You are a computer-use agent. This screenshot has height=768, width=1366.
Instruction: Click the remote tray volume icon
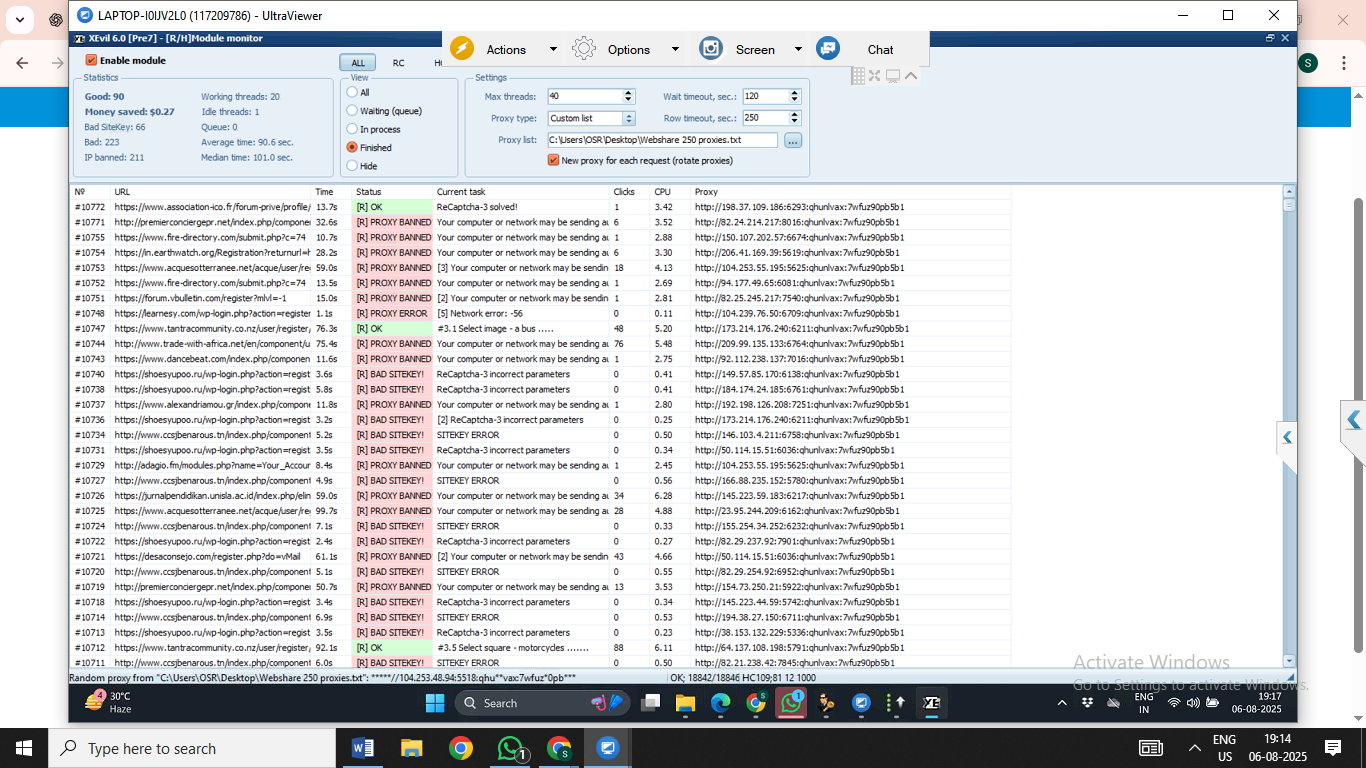1193,703
